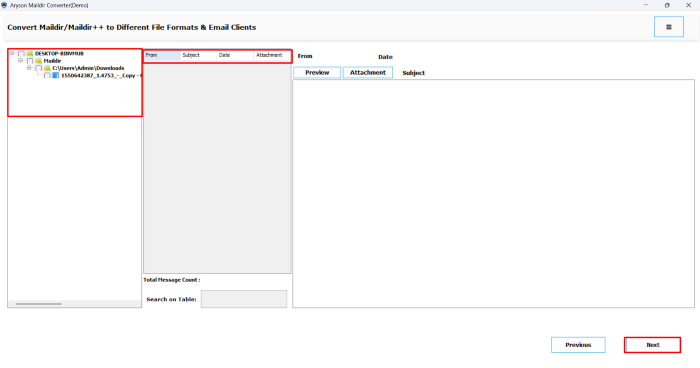Sort by the Subject column header
Image resolution: width=700 pixels, height=368 pixels.
(x=199, y=55)
